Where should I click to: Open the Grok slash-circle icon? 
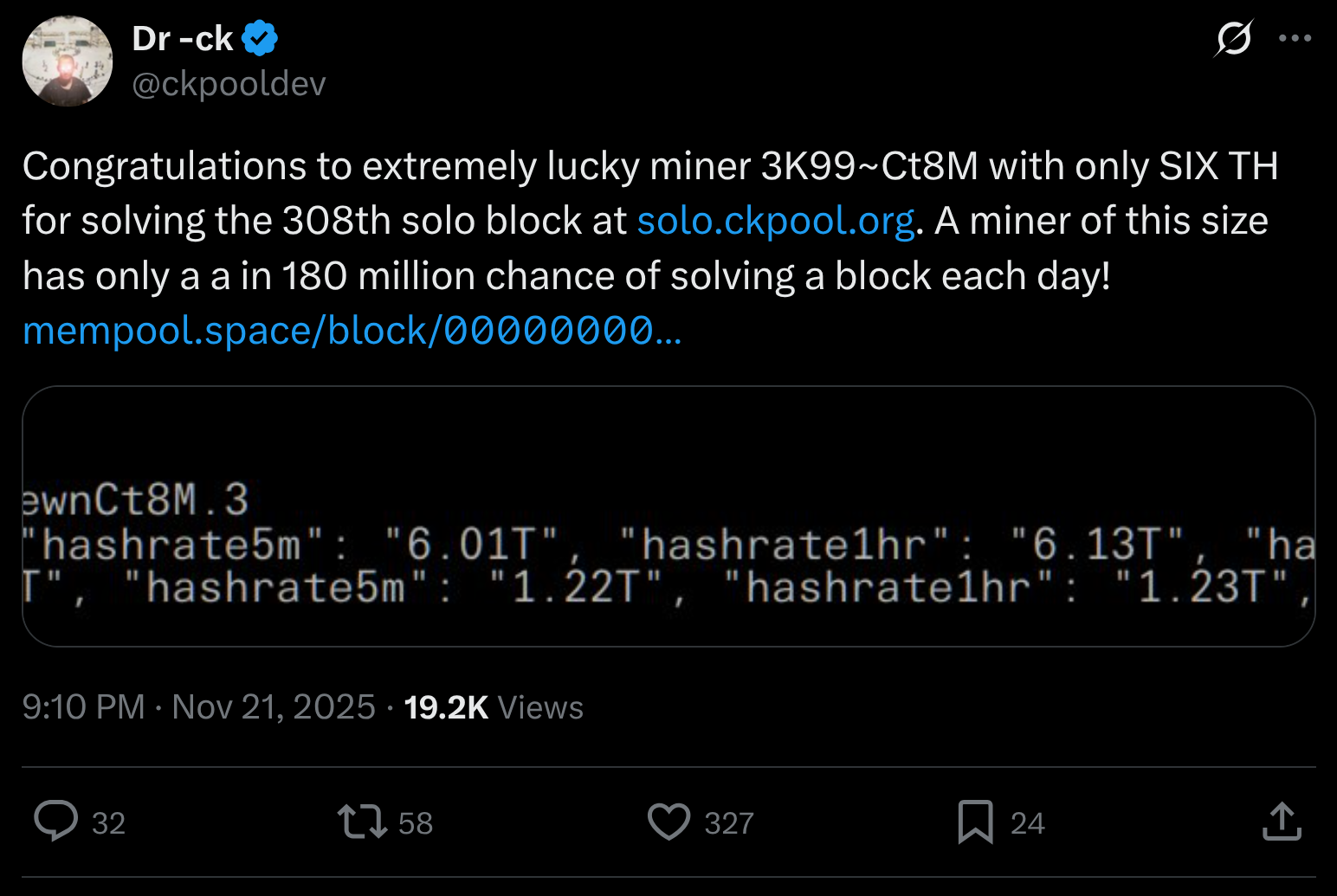click(1233, 38)
